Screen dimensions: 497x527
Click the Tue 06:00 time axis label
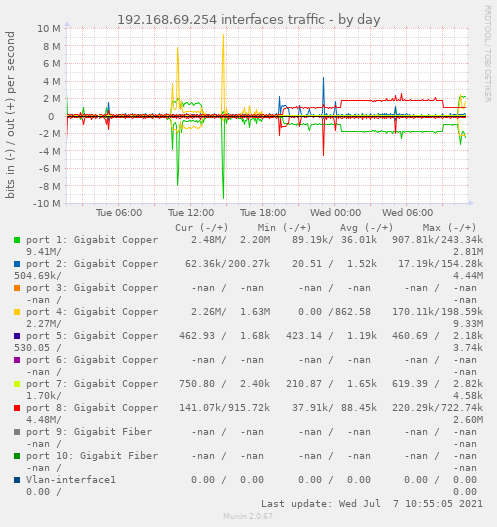[x=119, y=213]
